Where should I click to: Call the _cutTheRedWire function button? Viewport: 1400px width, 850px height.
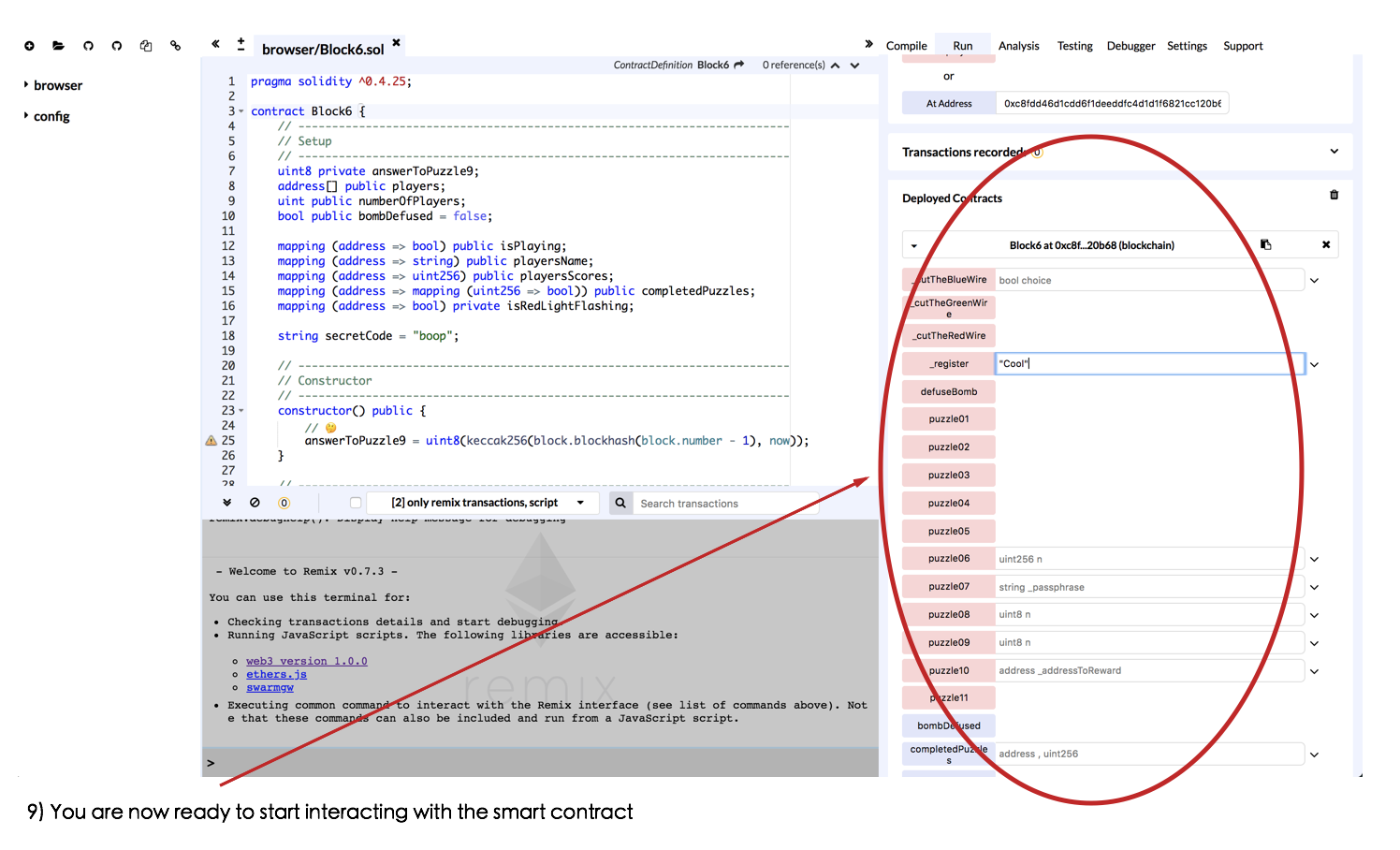[x=949, y=336]
